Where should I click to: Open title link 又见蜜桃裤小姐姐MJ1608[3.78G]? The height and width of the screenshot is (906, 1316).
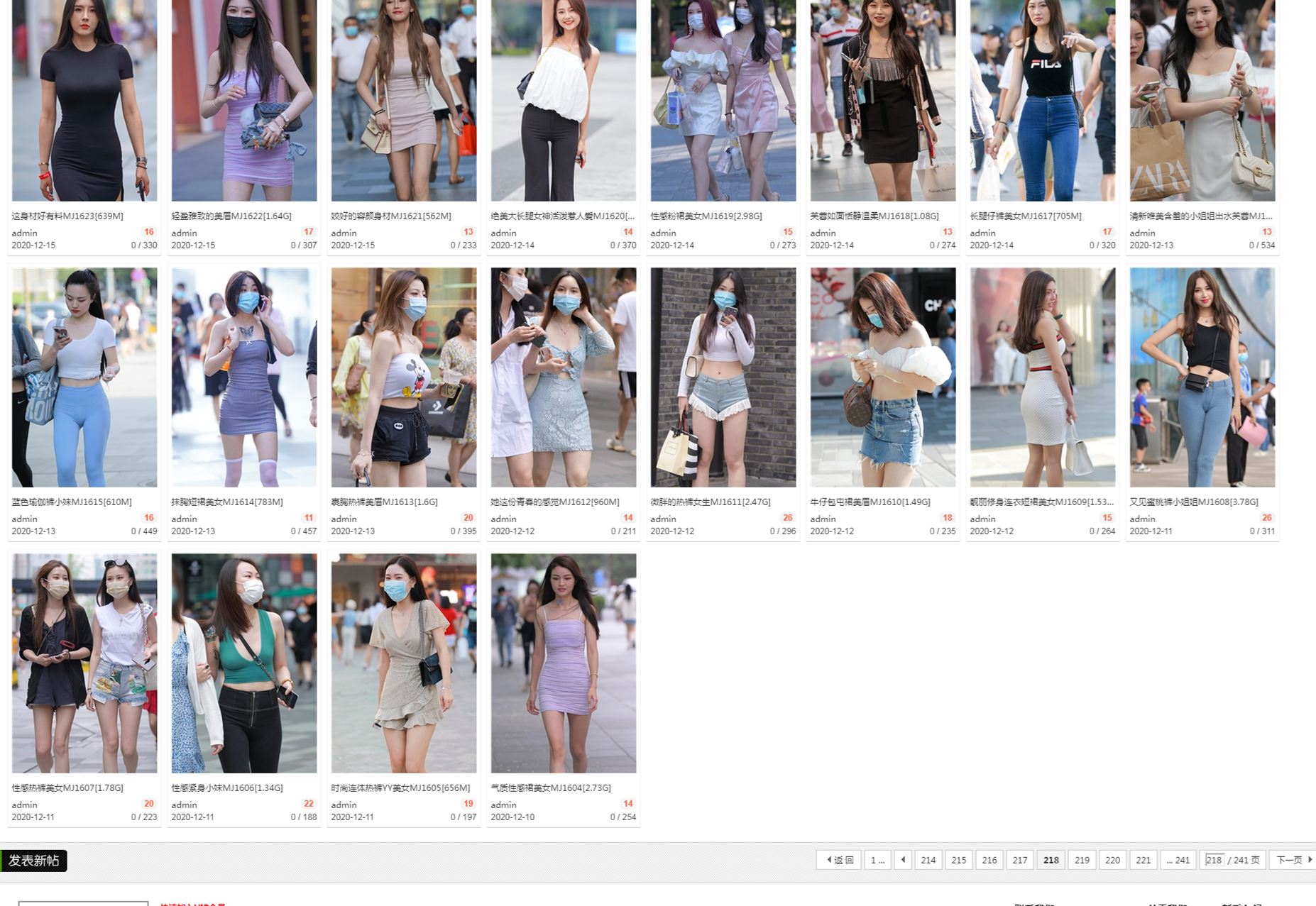1194,502
